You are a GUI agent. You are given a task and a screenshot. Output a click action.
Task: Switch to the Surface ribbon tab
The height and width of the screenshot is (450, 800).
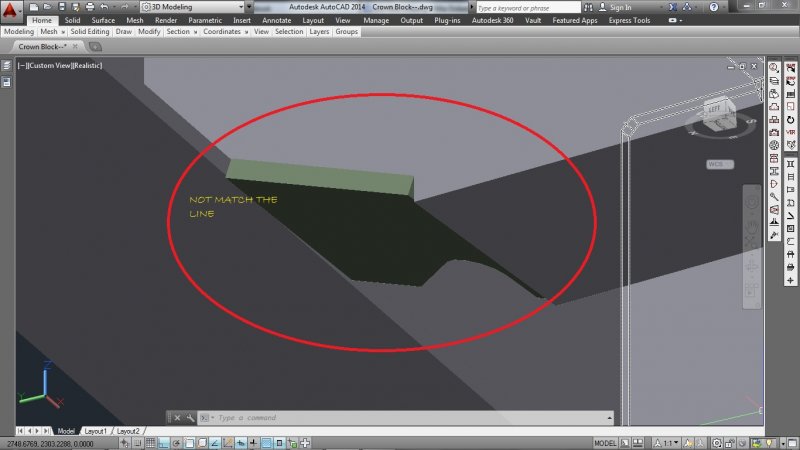click(103, 20)
